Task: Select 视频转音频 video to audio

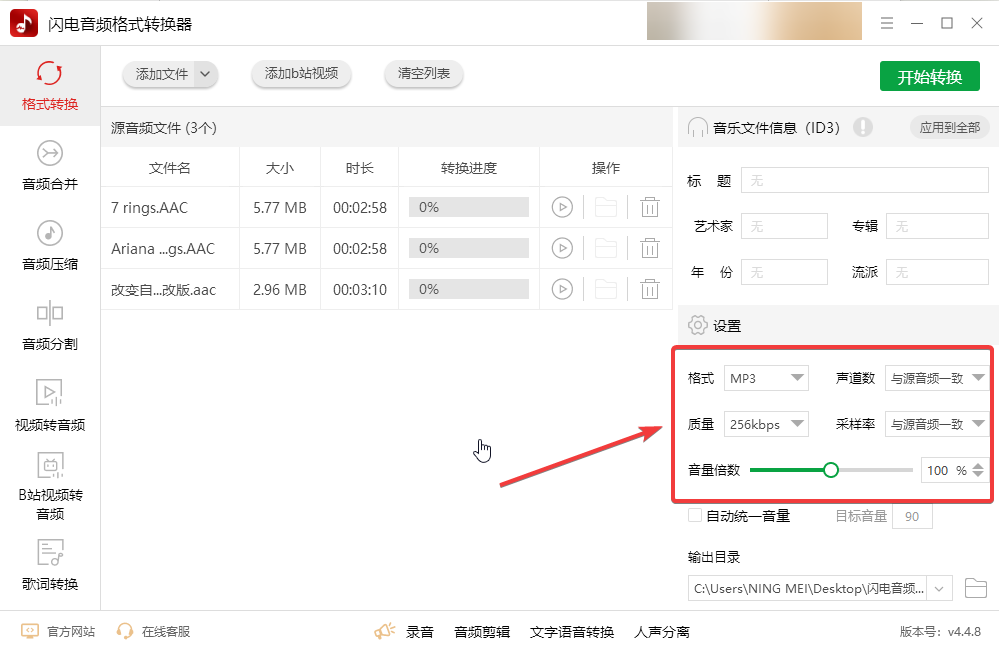Action: click(x=50, y=406)
